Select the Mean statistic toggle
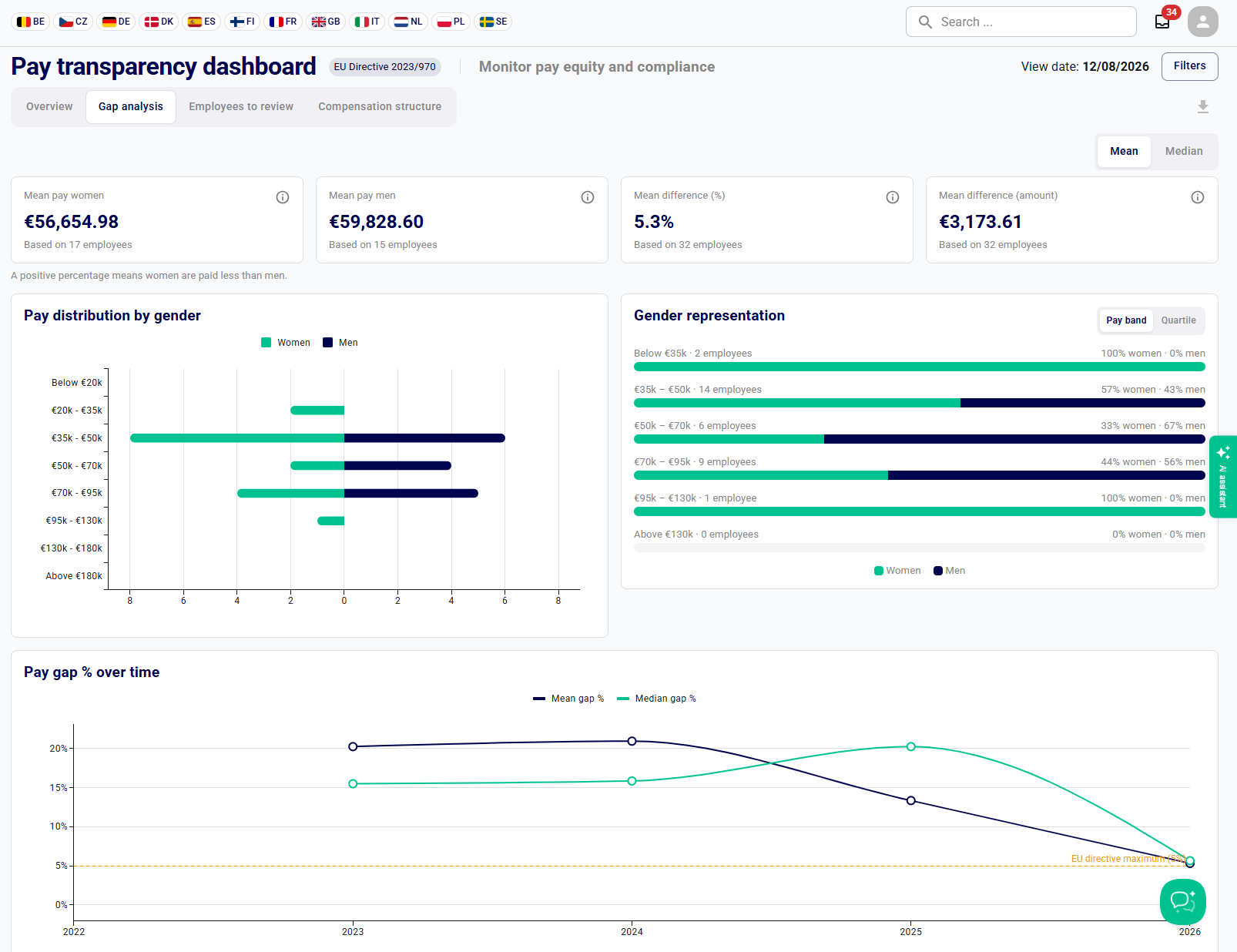1237x952 pixels. pos(1124,152)
